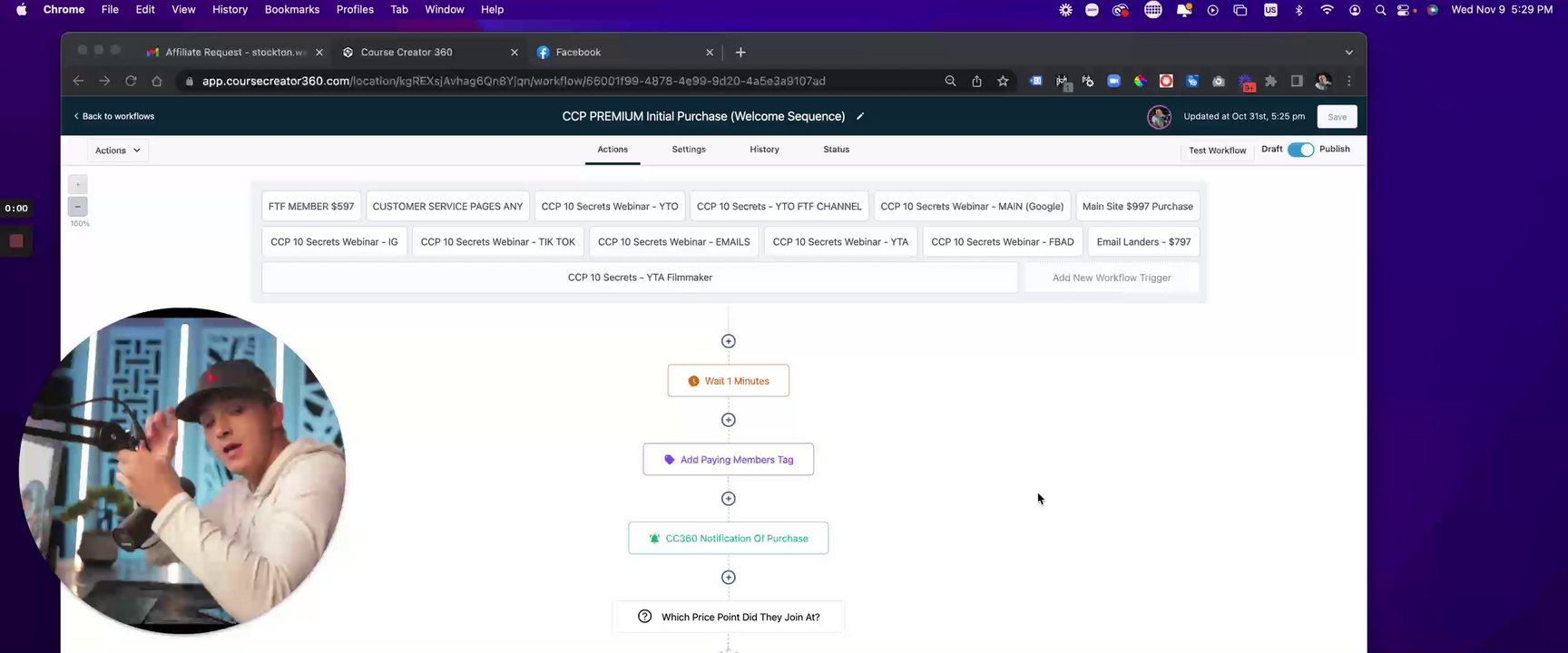Open the Add Paying Members Tag step
Viewport: 1568px width, 653px height.
(x=728, y=460)
